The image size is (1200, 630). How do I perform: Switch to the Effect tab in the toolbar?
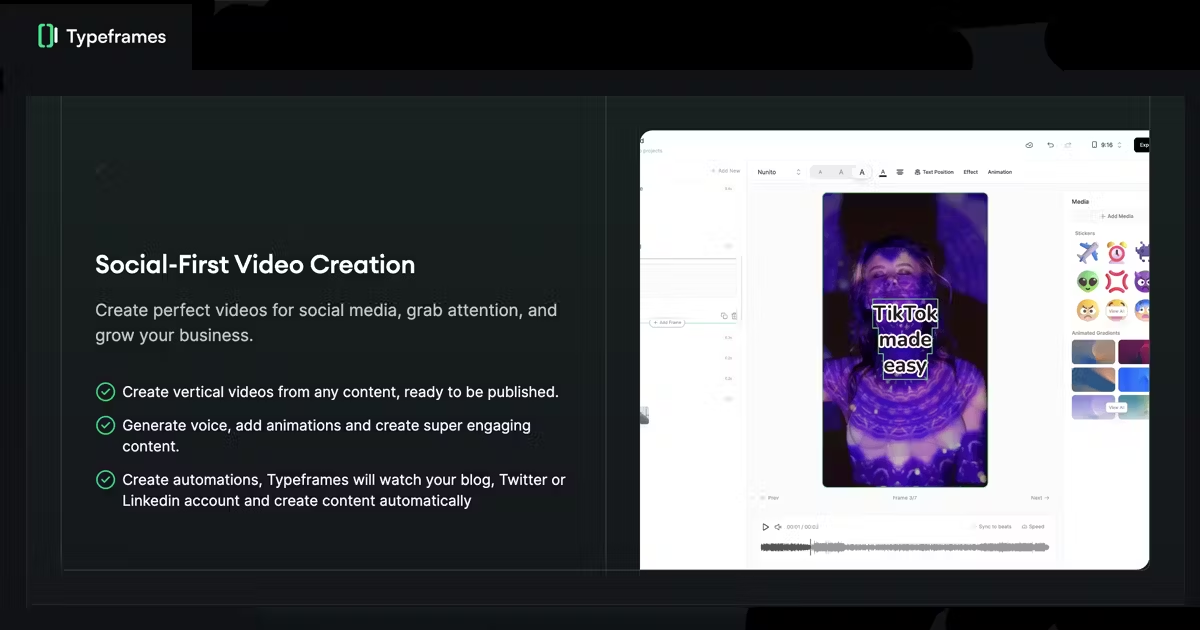[x=971, y=172]
